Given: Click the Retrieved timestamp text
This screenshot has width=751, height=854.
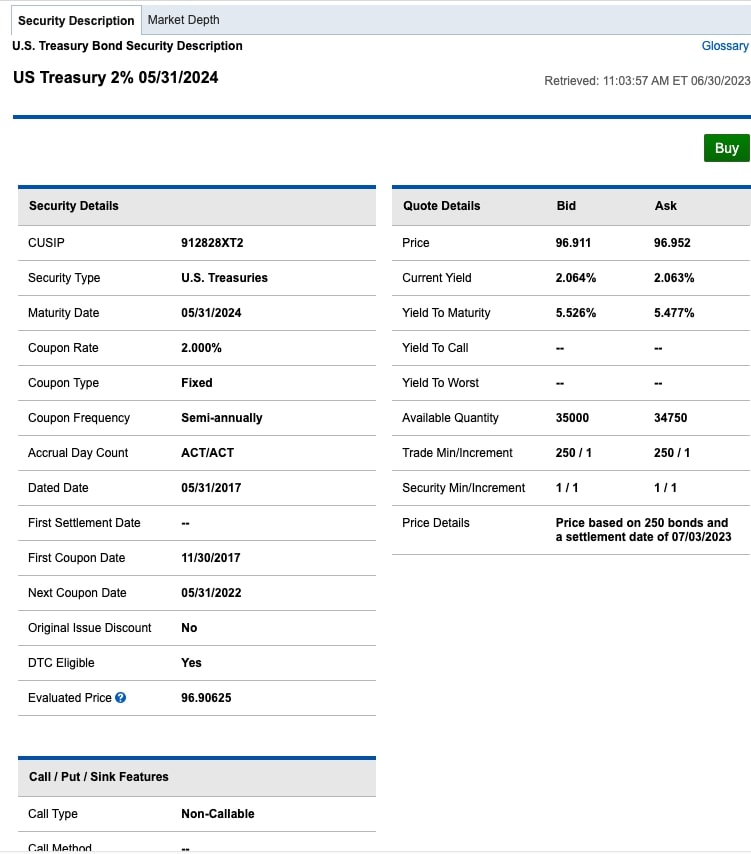Looking at the screenshot, I should [x=647, y=81].
